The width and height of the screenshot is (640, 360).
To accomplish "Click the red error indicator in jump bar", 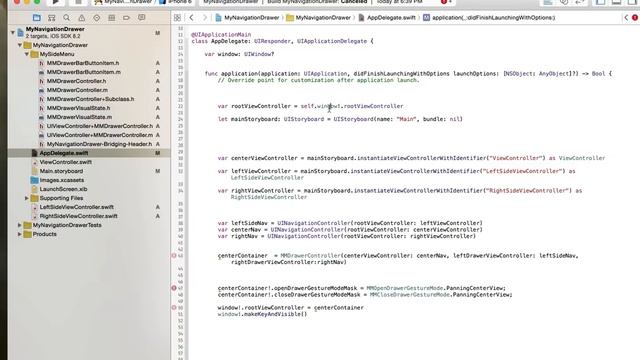I will coord(635,18).
